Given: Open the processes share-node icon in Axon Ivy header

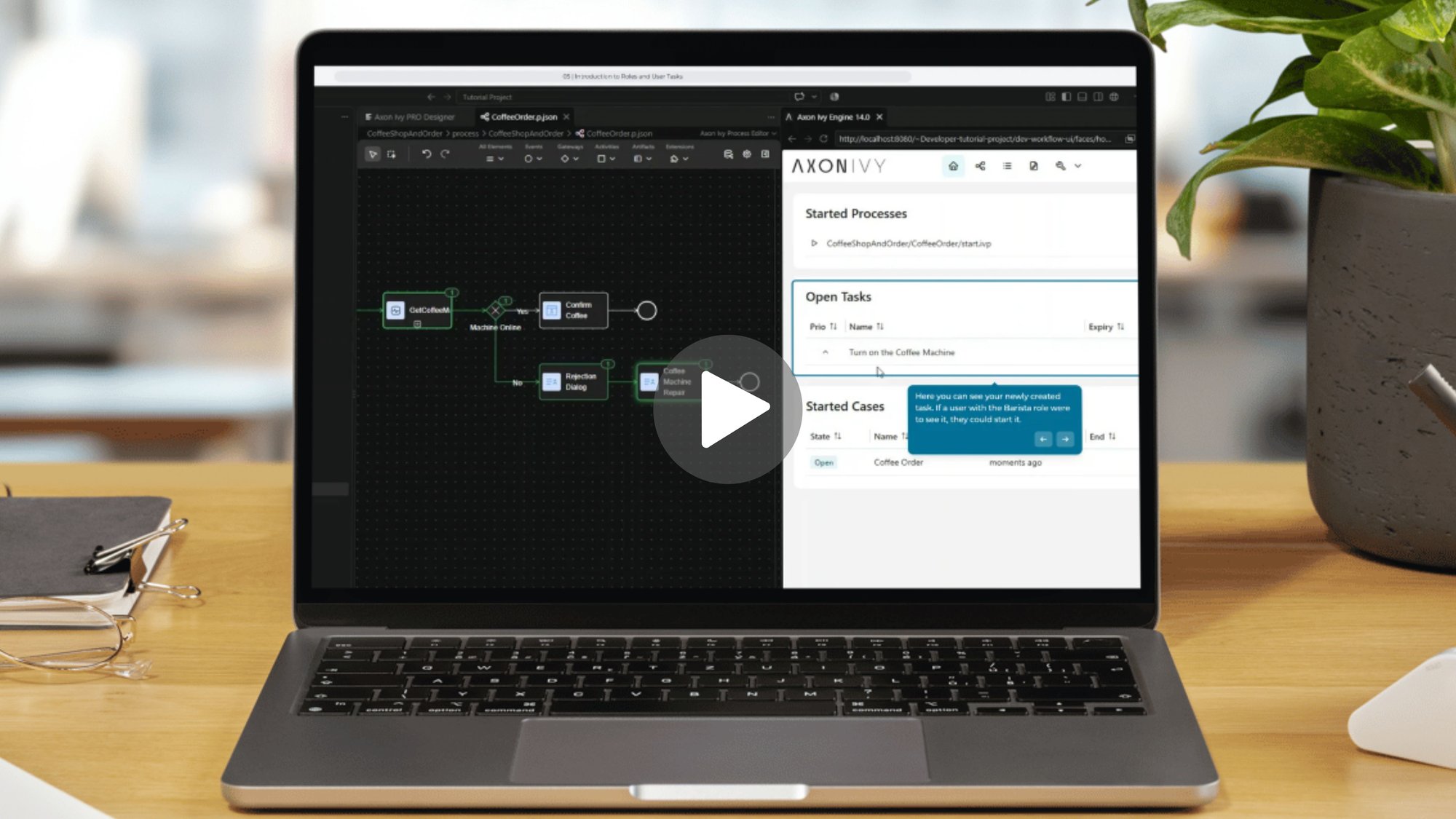Looking at the screenshot, I should 980,166.
